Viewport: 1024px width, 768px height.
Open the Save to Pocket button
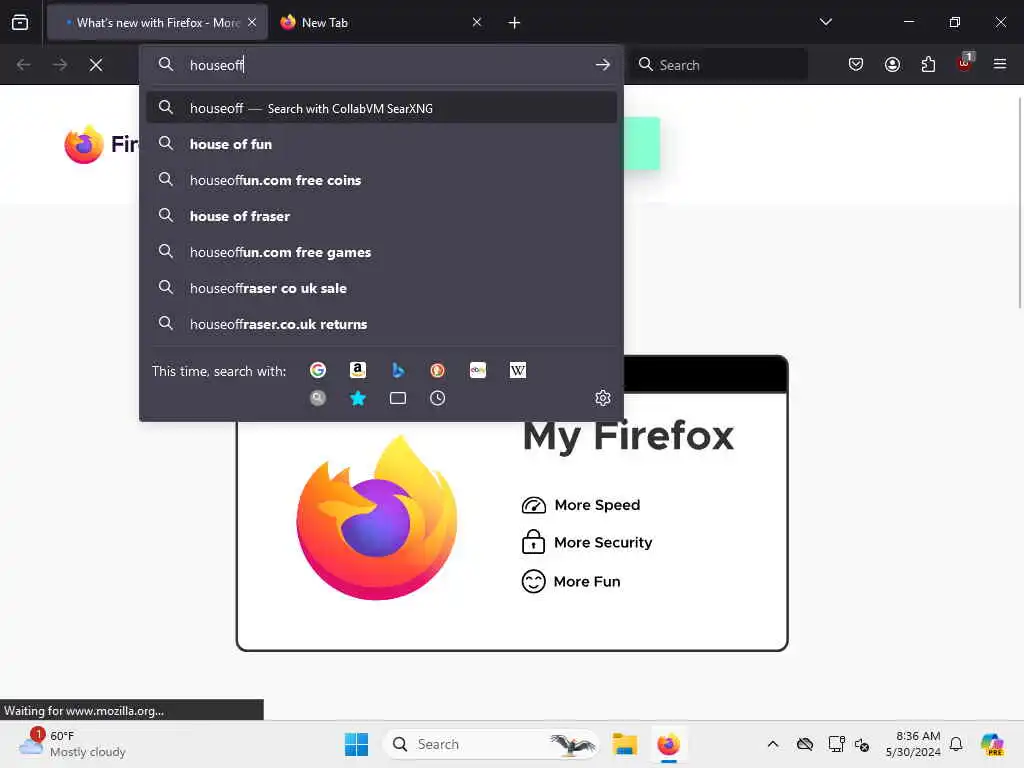[856, 64]
